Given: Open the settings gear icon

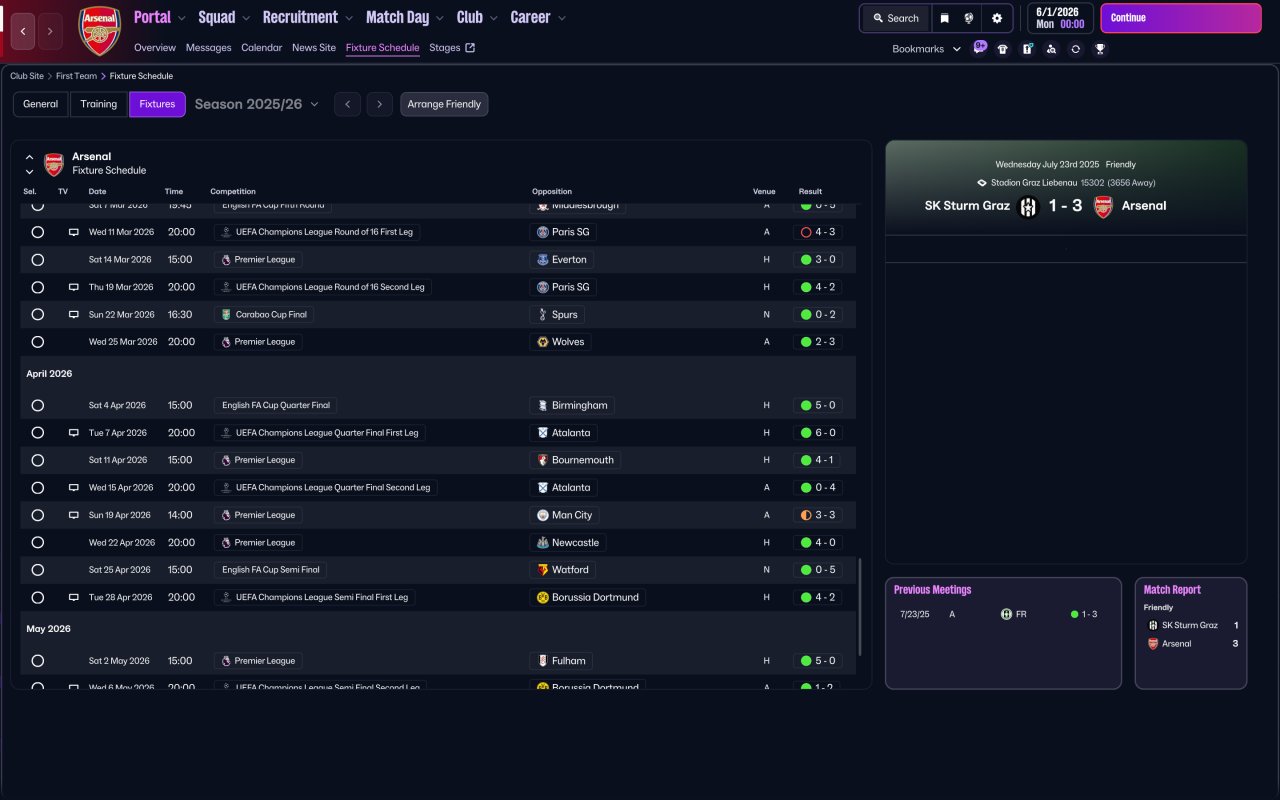Looking at the screenshot, I should [997, 18].
